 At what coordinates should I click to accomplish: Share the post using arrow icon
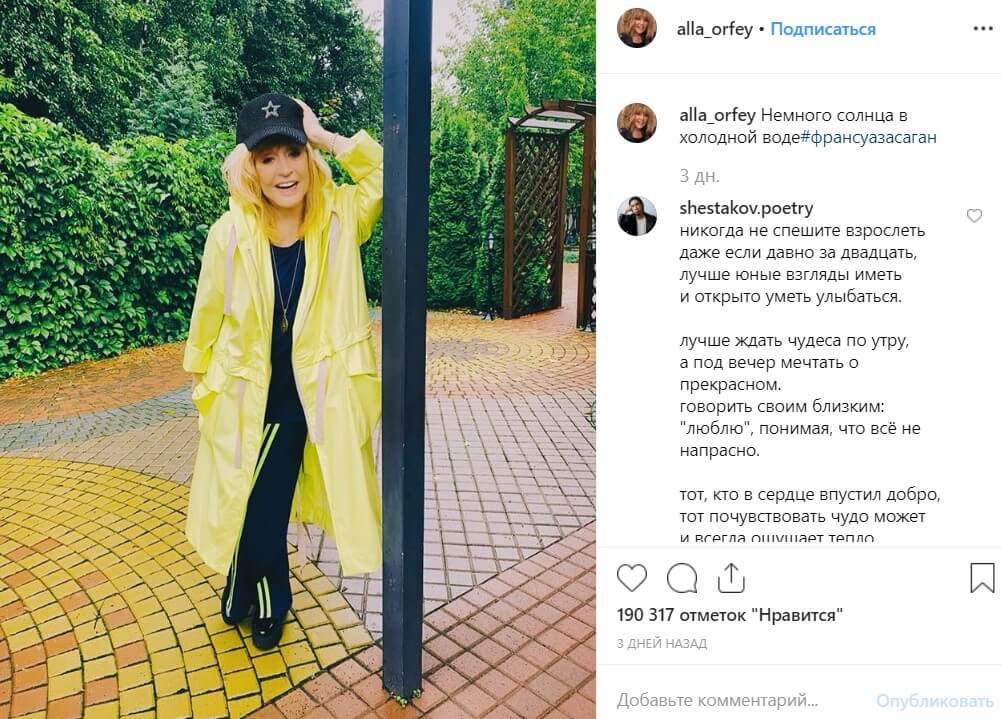pos(731,578)
